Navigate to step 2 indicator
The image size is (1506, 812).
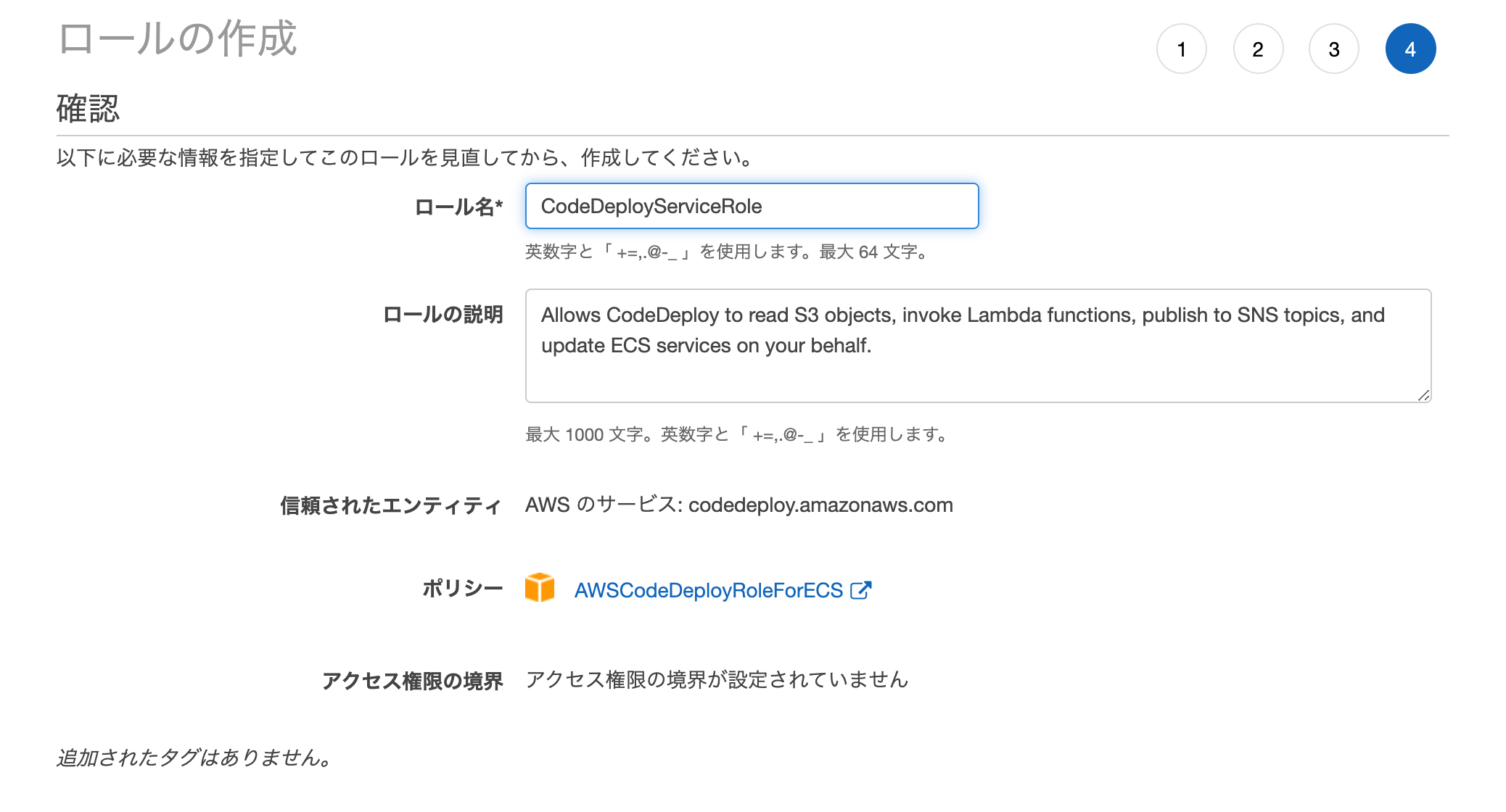click(1258, 49)
